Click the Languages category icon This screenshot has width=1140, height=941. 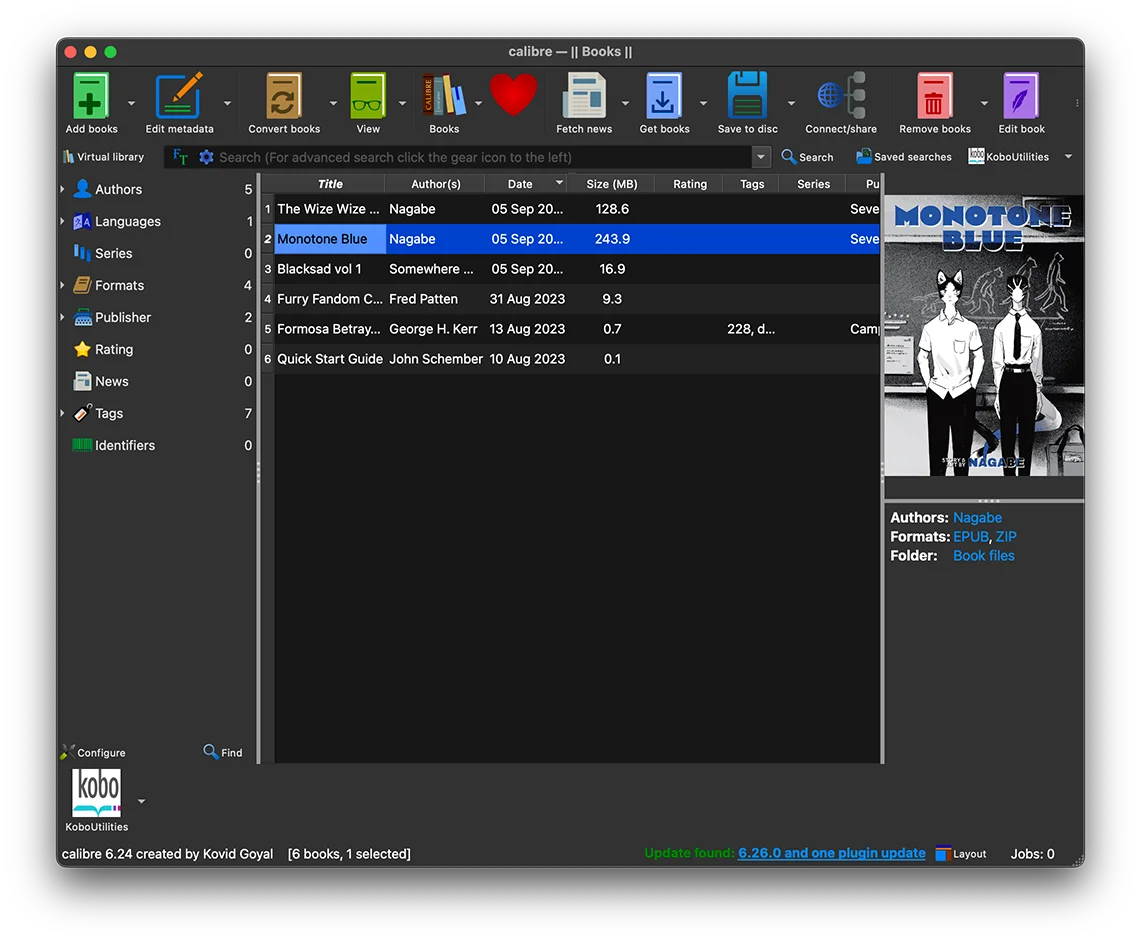pos(83,221)
